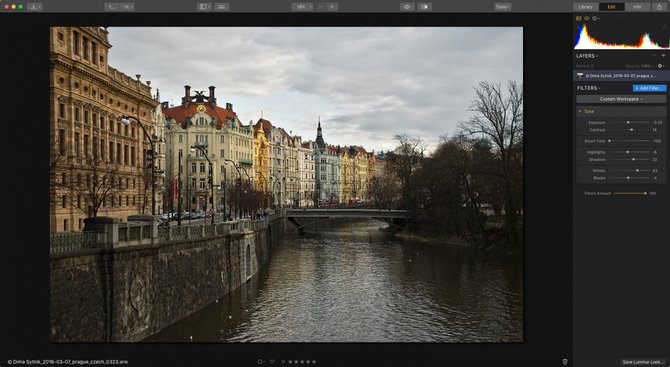Click the quick preview eye icon
Image resolution: width=670 pixels, height=367 pixels.
click(x=407, y=7)
